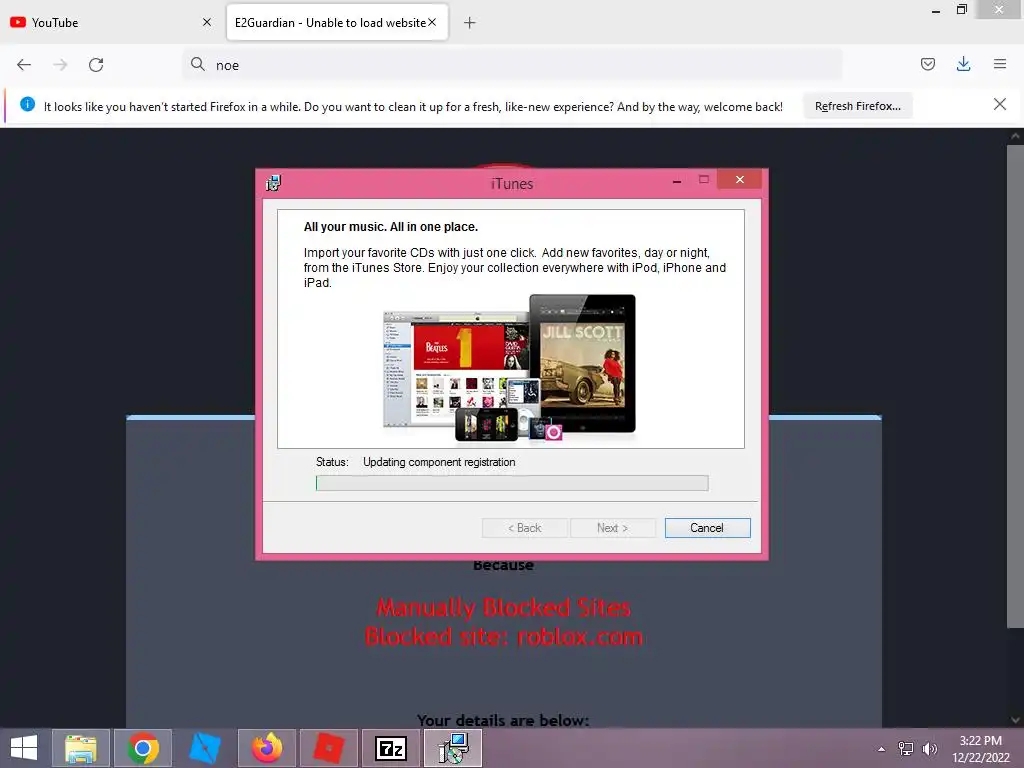Close the YouTube tab
Image resolution: width=1024 pixels, height=768 pixels.
pos(207,22)
